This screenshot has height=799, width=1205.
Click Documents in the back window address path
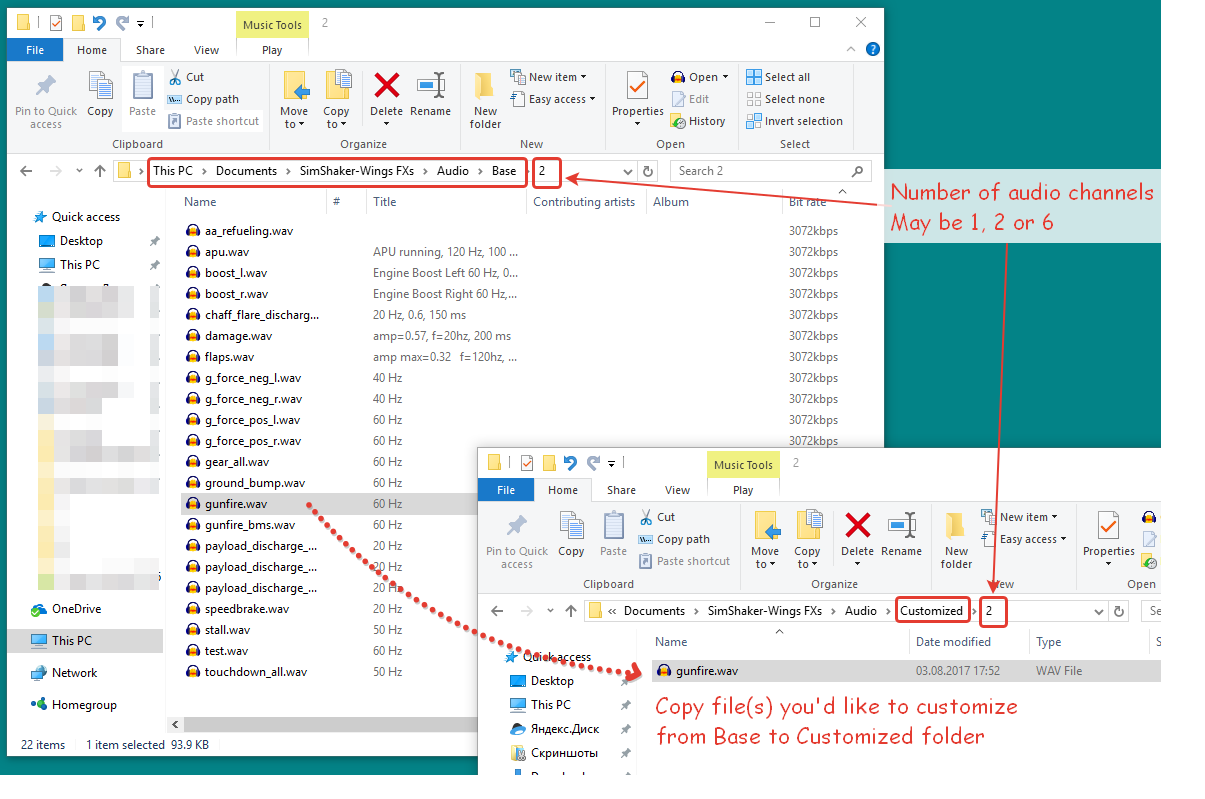click(246, 171)
